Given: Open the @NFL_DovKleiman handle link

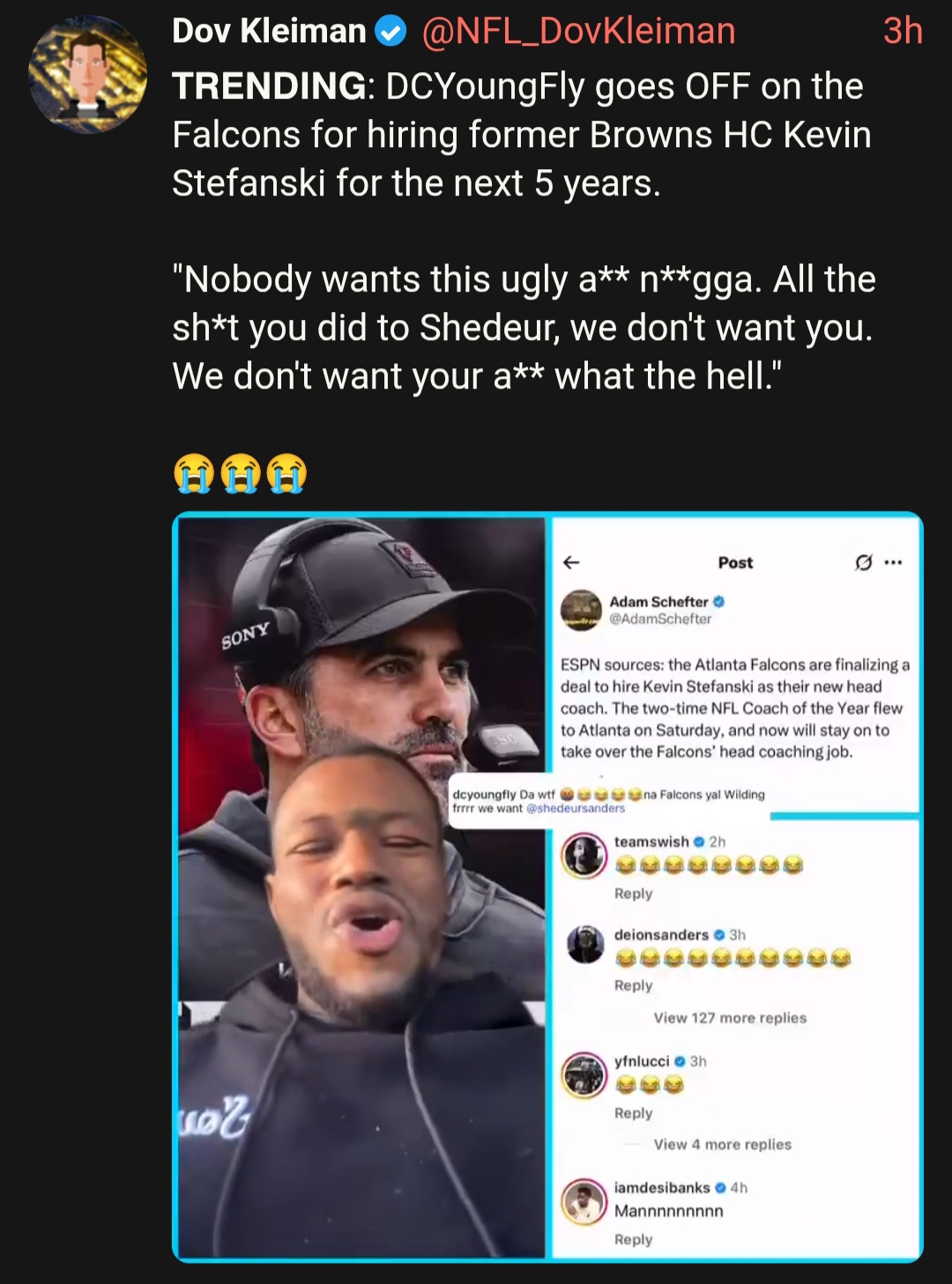Looking at the screenshot, I should pyautogui.click(x=578, y=32).
